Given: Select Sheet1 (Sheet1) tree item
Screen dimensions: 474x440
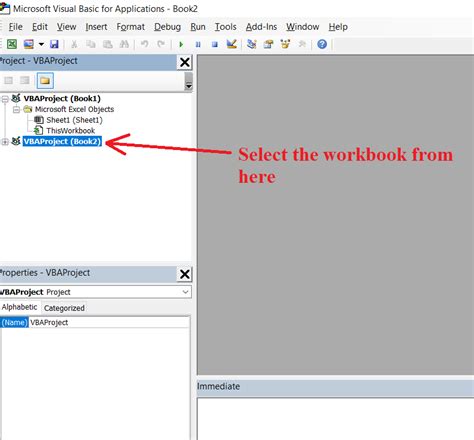Looking at the screenshot, I should click(74, 120).
